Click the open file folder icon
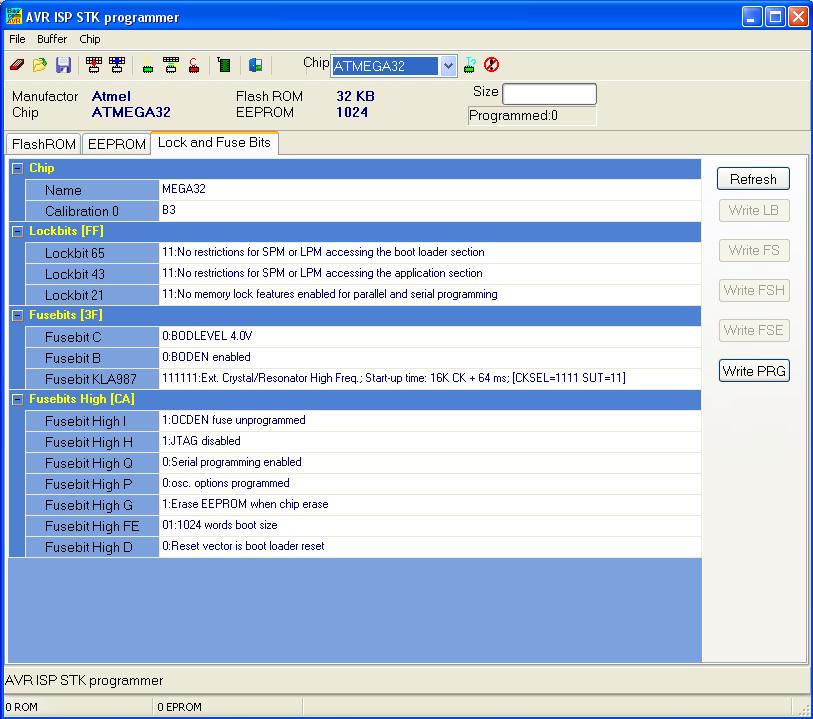This screenshot has width=813, height=719. [39, 65]
